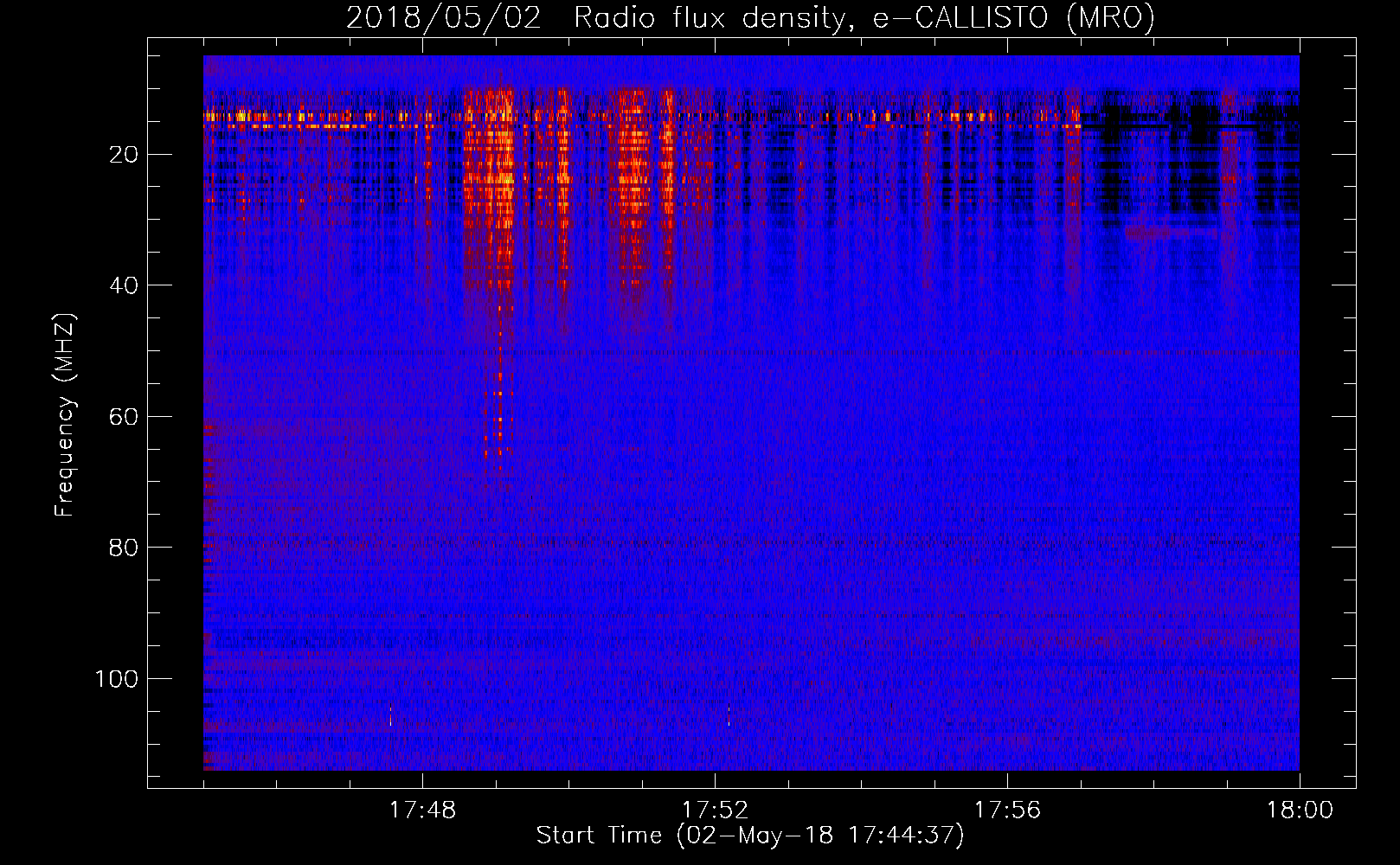Image resolution: width=1400 pixels, height=865 pixels.
Task: Click the 17:52 time axis label
Action: tap(715, 811)
